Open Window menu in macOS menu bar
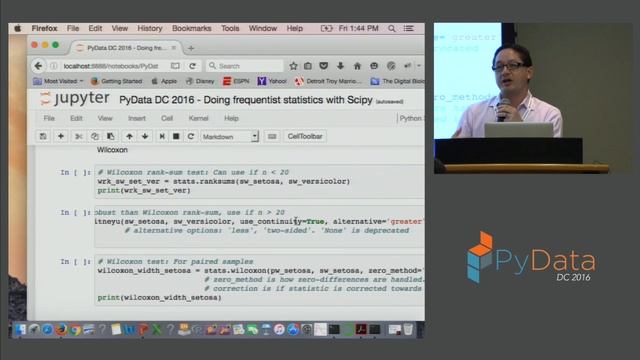The image size is (640, 360). coord(263,28)
